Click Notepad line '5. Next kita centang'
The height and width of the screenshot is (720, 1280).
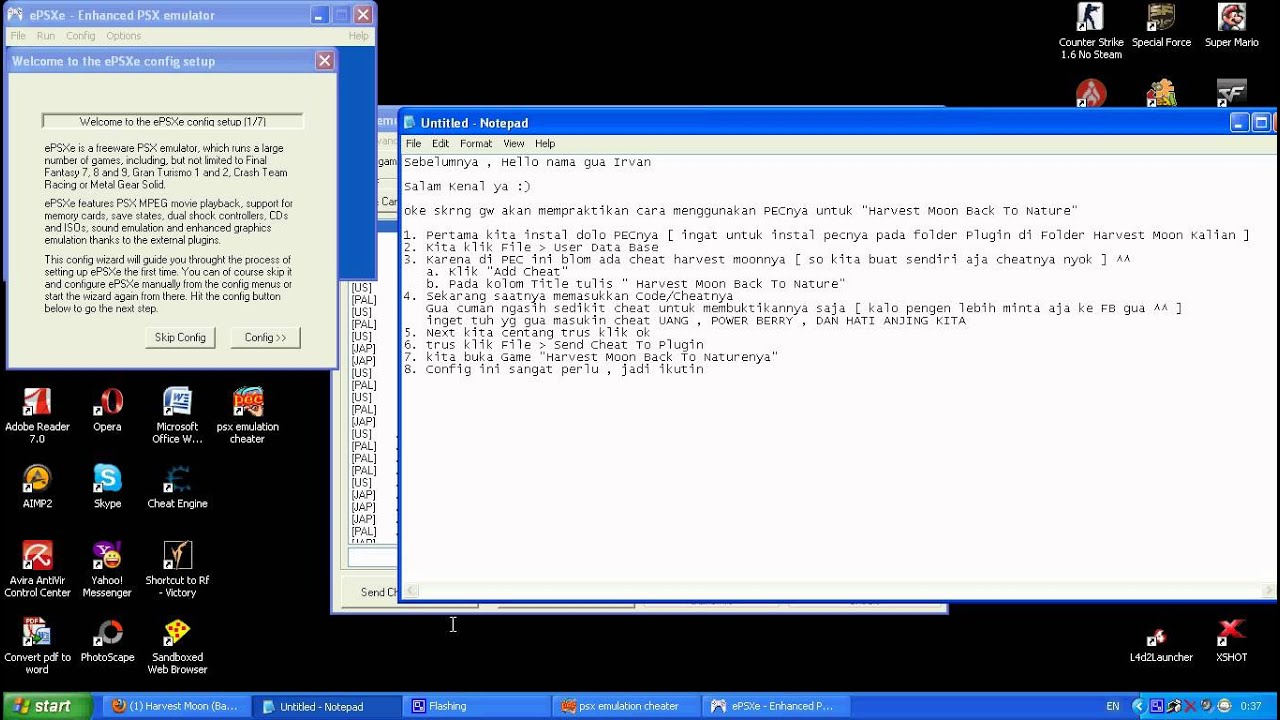[527, 332]
